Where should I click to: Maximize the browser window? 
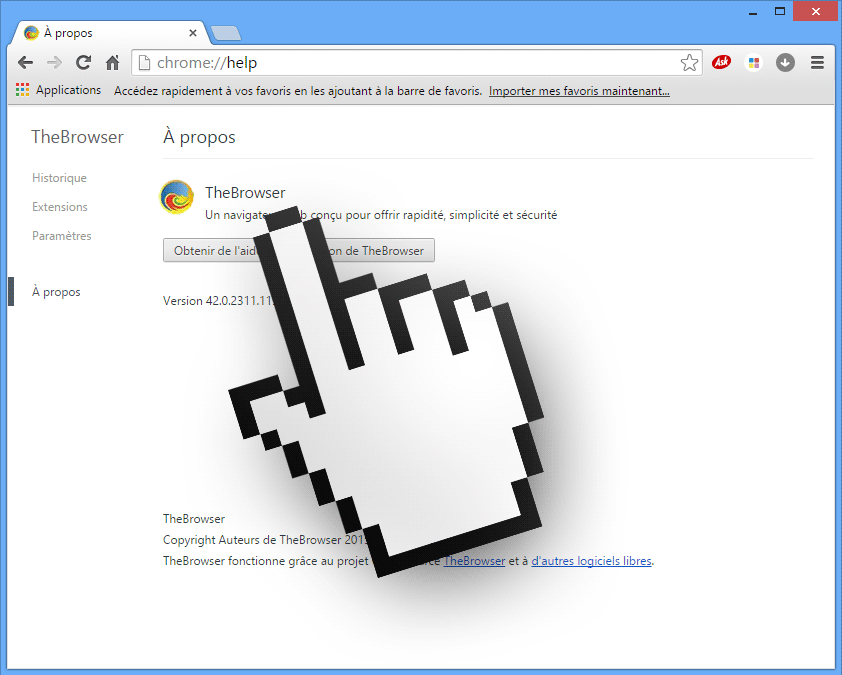[780, 11]
